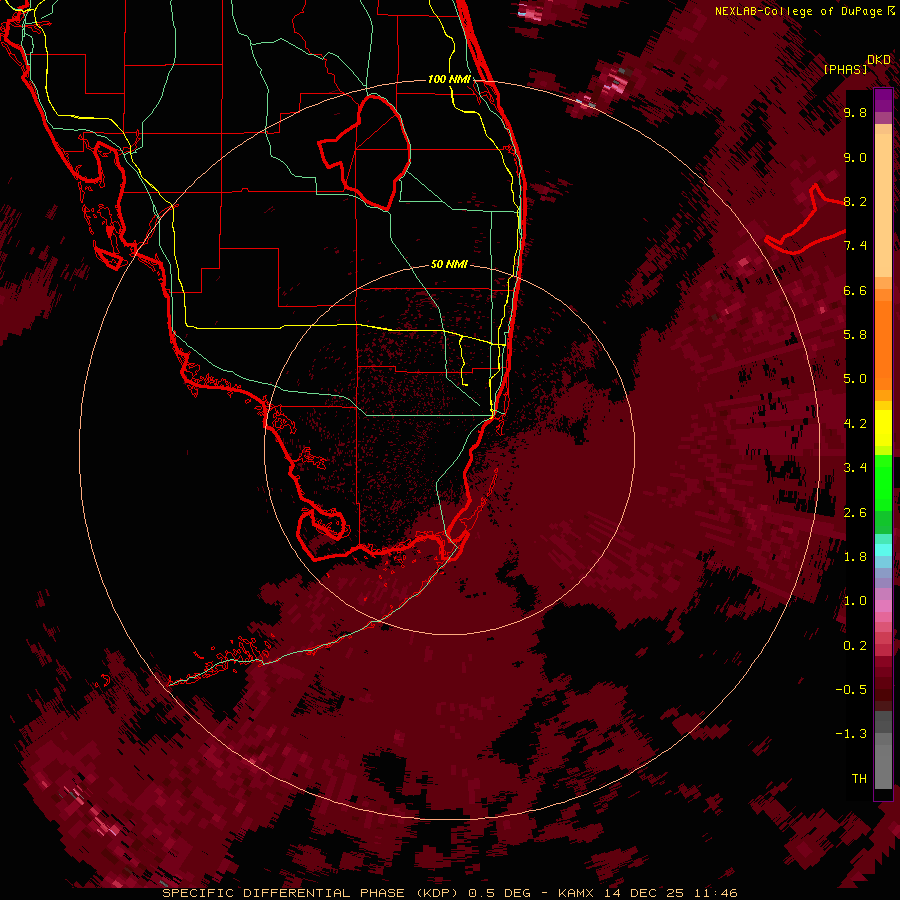
Task: Pick the purple band at the colorbar top
Action: point(883,100)
